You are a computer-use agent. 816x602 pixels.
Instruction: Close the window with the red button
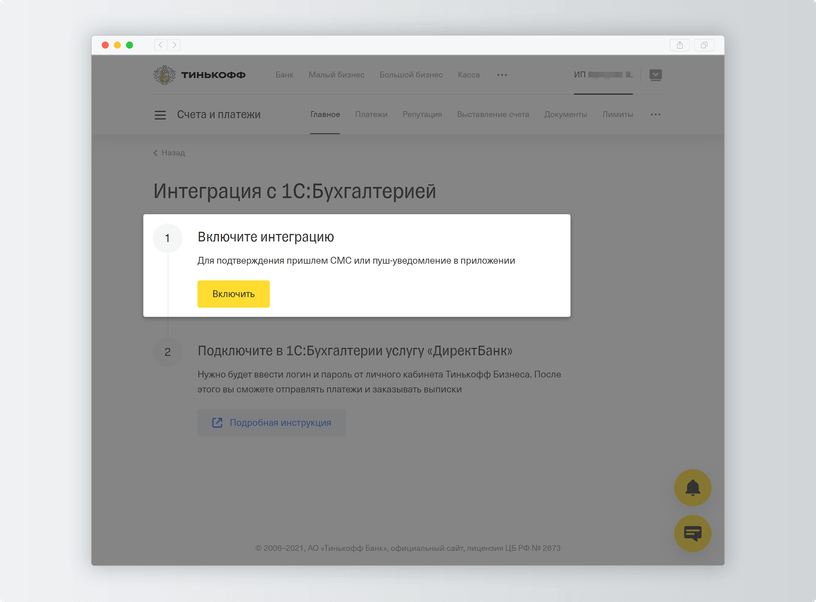(105, 45)
